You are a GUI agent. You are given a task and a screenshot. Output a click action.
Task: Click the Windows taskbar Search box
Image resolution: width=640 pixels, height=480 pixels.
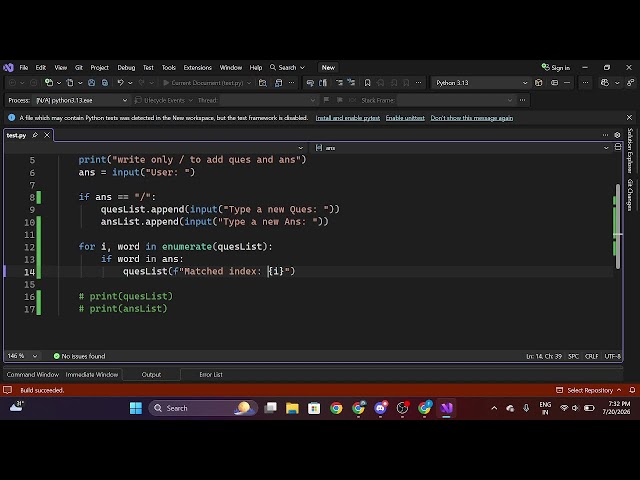[203, 408]
